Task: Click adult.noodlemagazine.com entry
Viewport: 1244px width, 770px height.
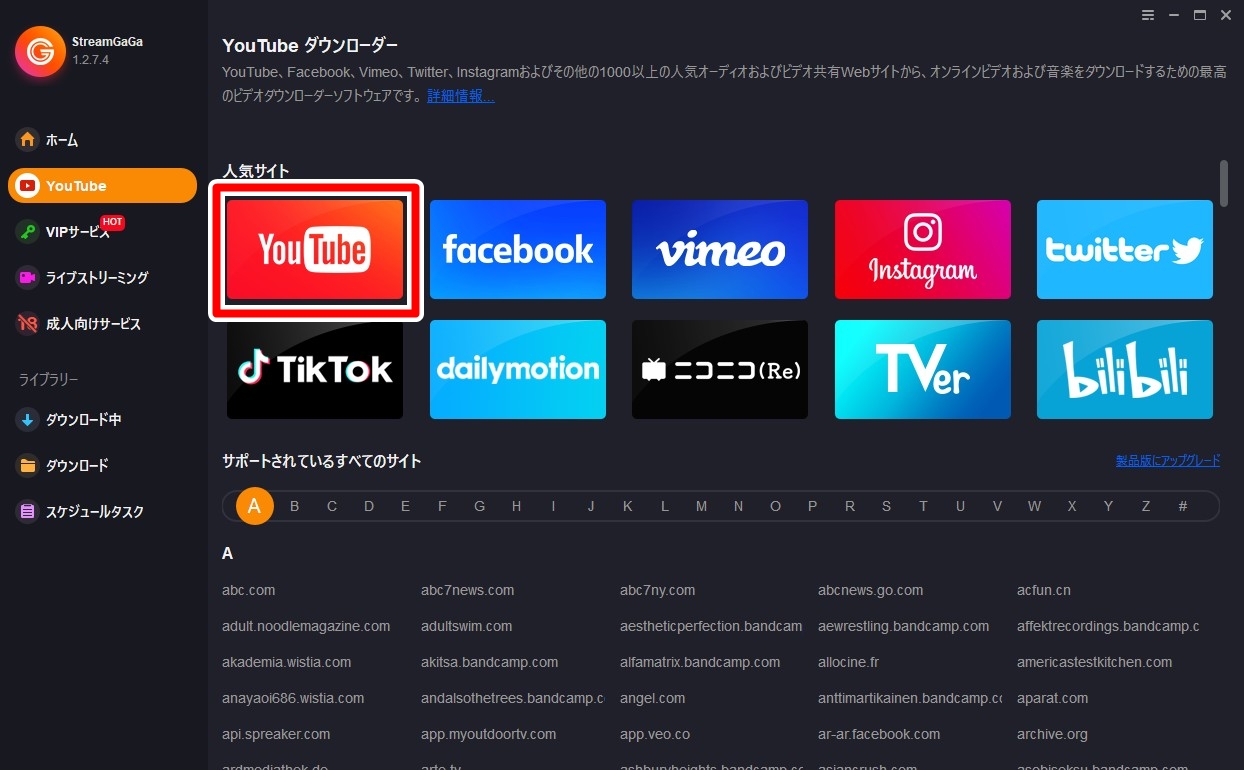Action: [306, 626]
